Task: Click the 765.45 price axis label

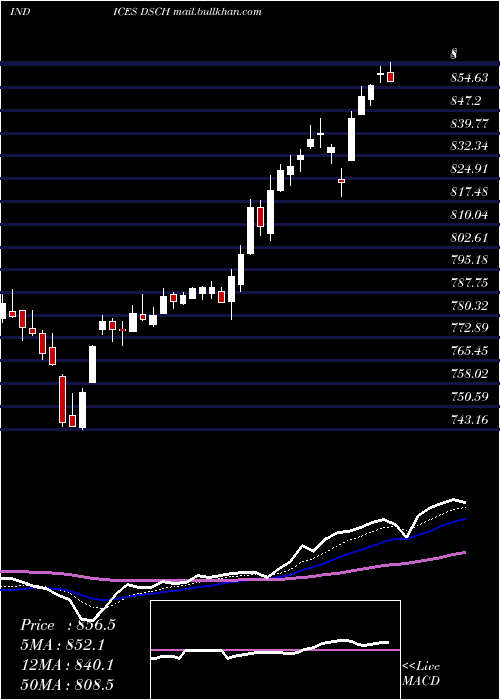Action: click(x=469, y=351)
